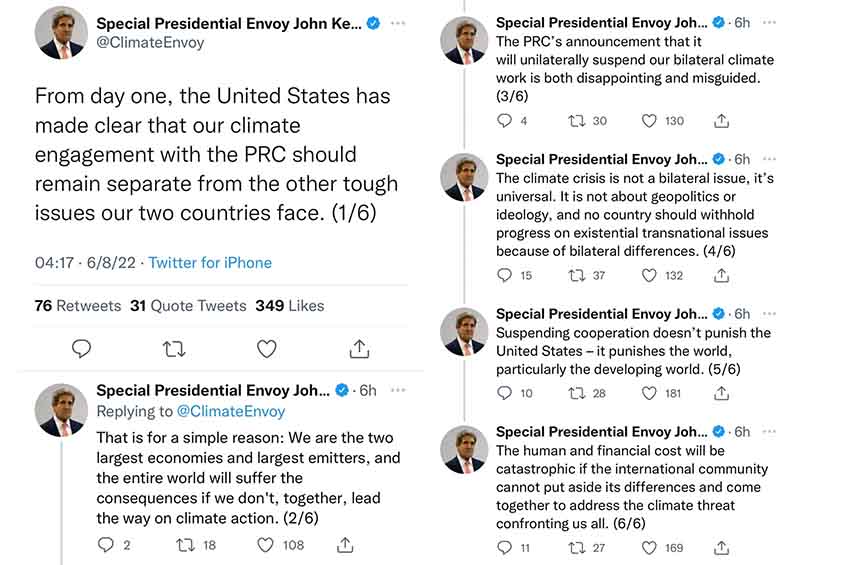Screen dimensions: 850x565
Task: Like the (4/6) climate crisis tweet
Action: click(650, 275)
